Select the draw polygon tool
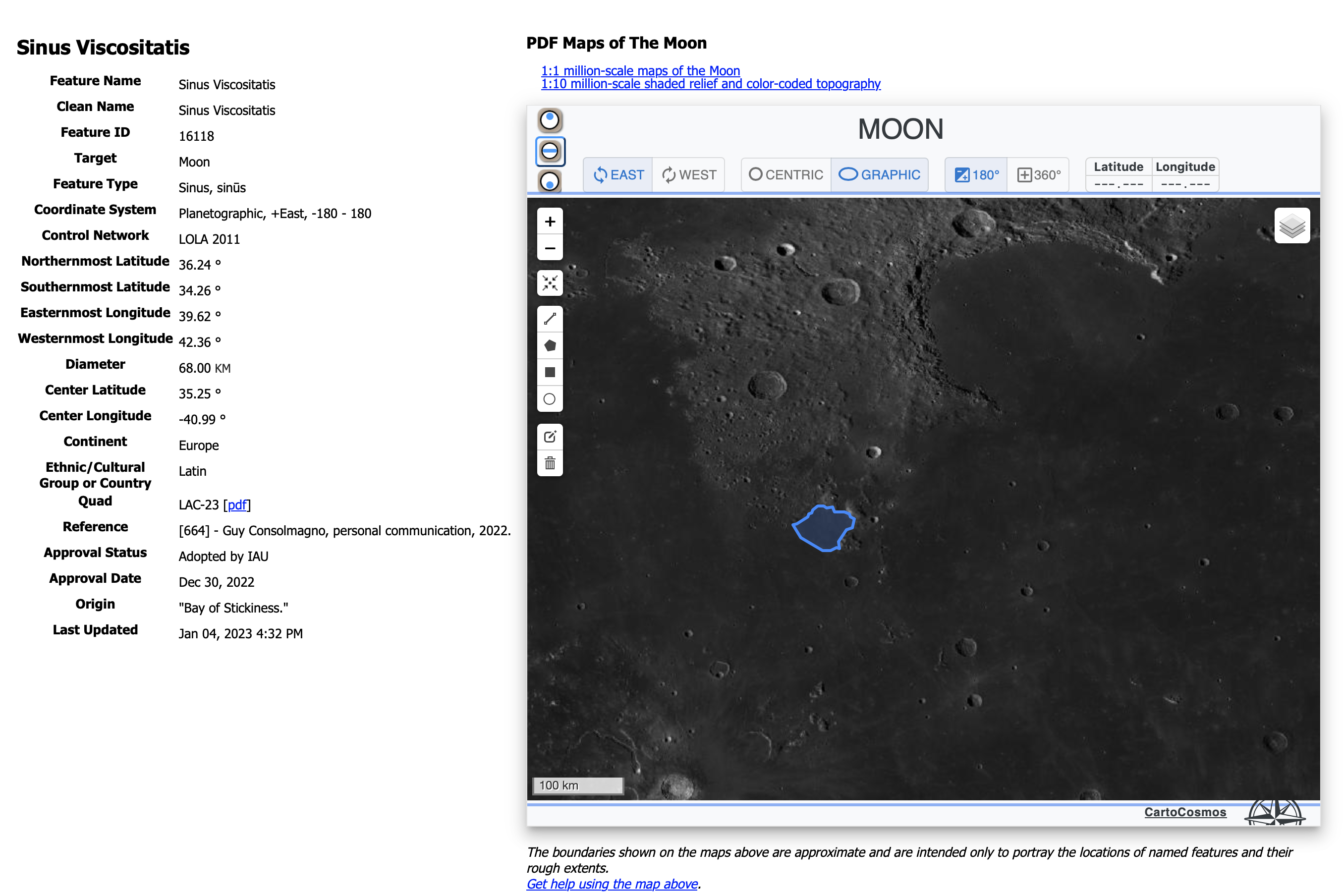This screenshot has height=896, width=1343. 550,346
